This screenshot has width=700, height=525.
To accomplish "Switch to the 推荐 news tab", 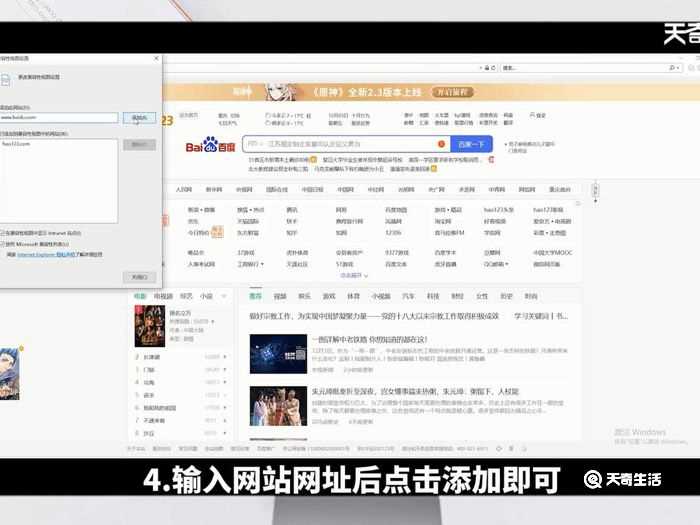I will point(255,296).
